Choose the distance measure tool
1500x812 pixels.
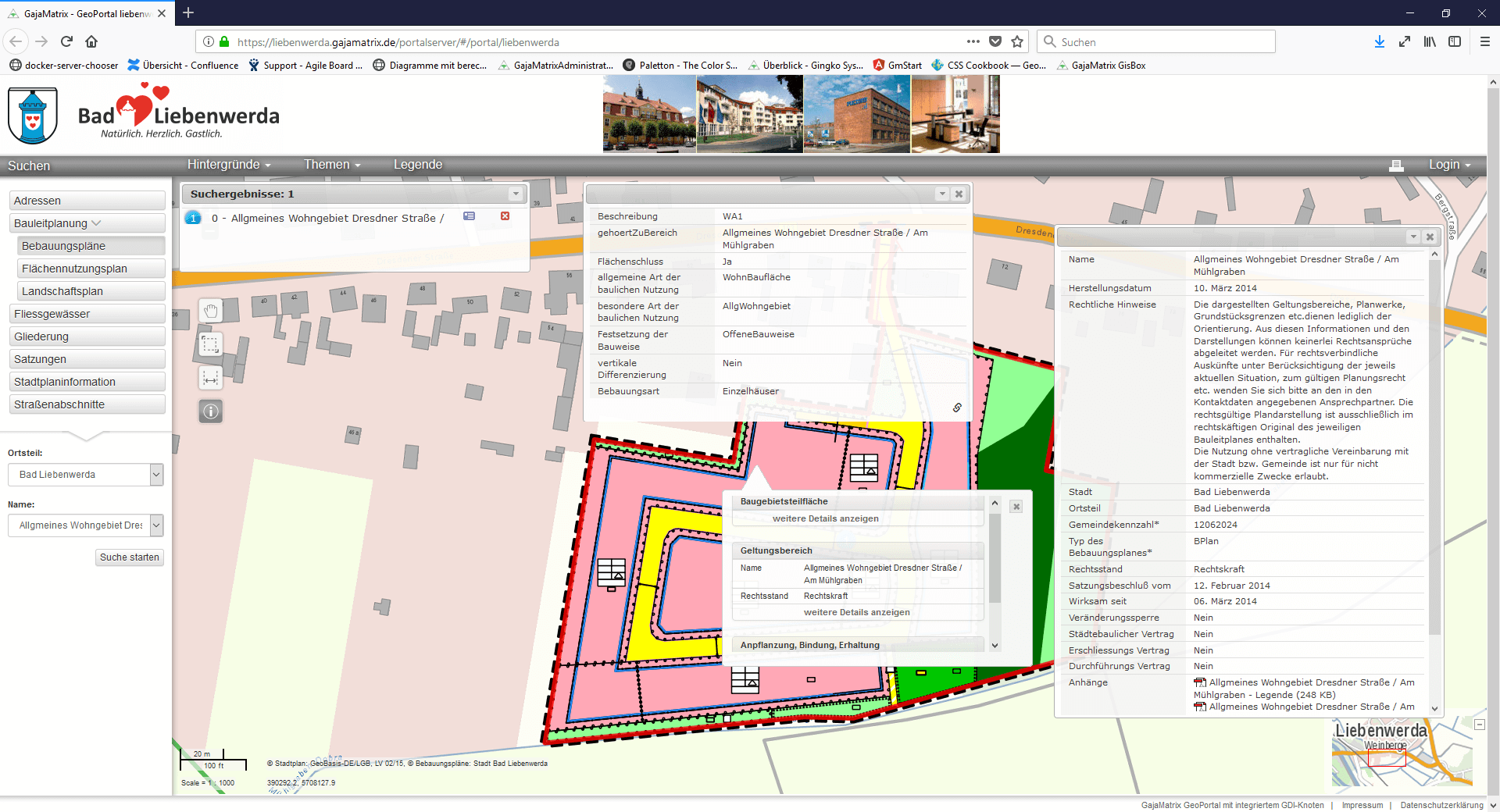(x=210, y=378)
